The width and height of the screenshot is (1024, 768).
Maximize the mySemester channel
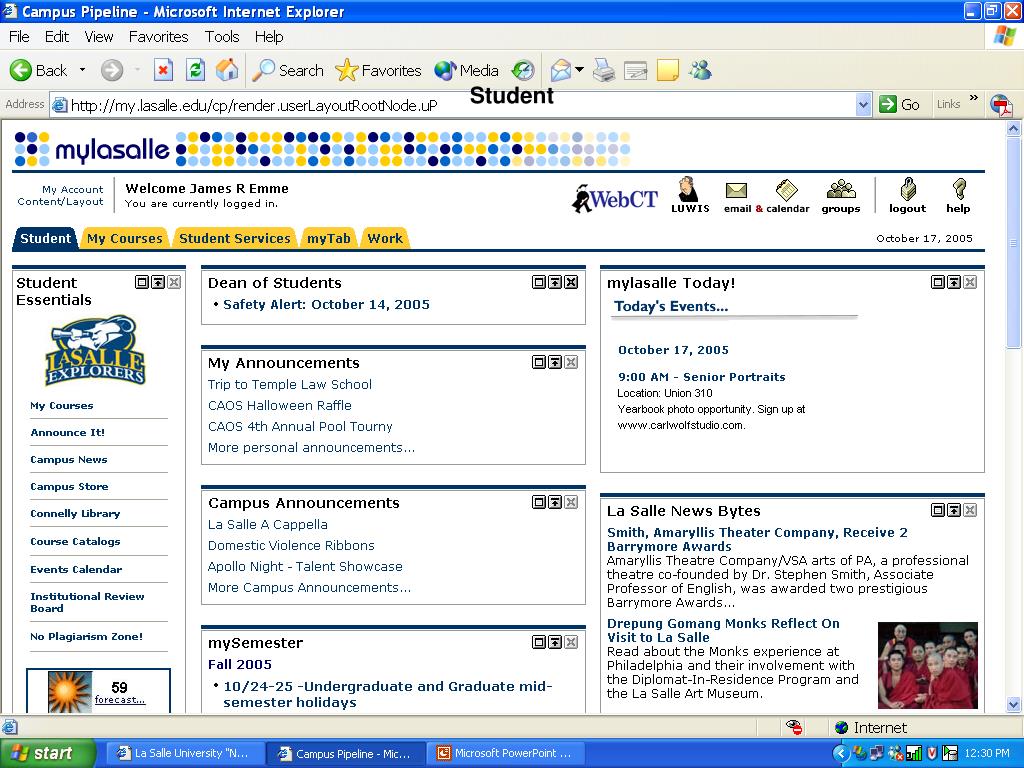point(539,642)
